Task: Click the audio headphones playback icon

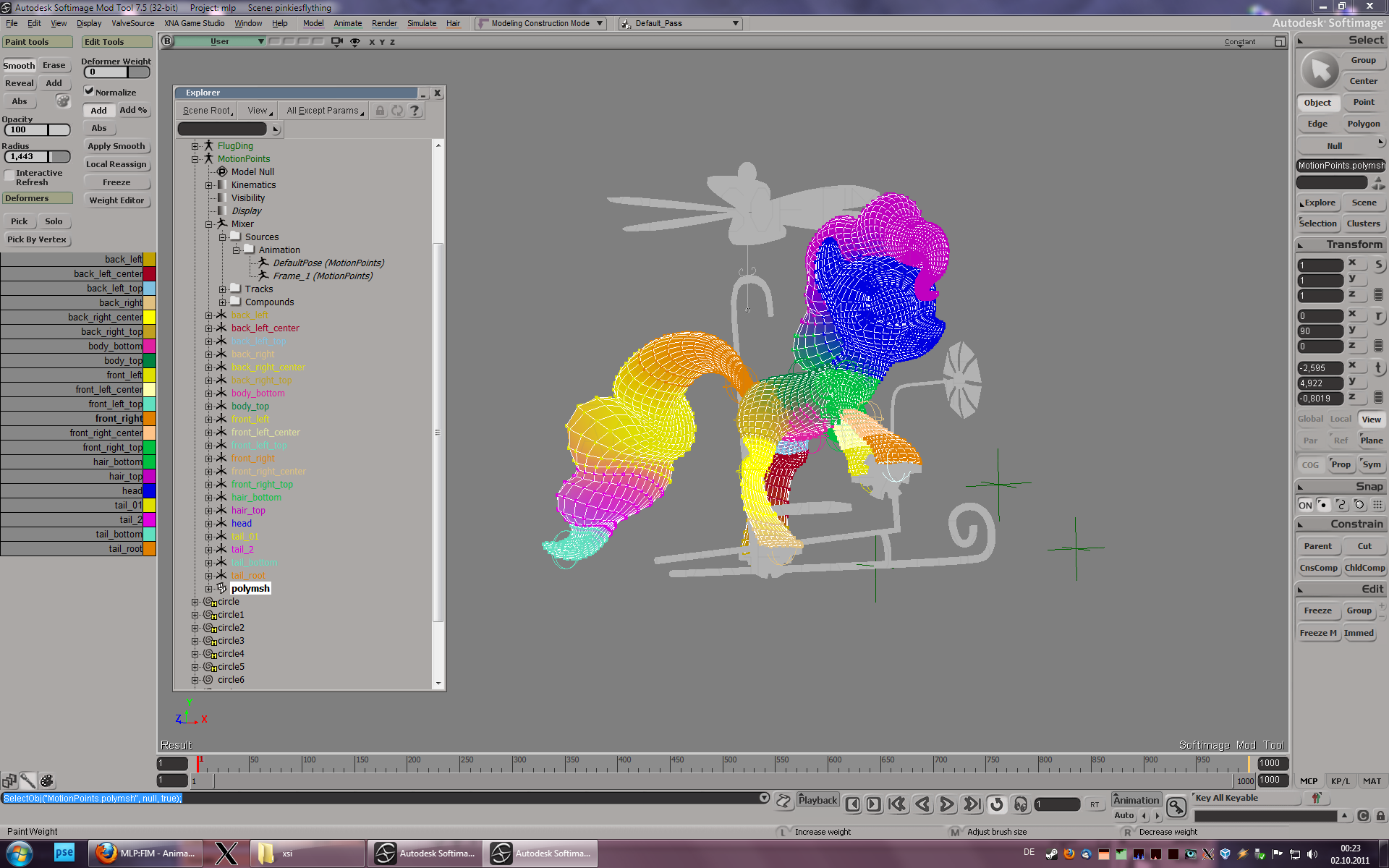Action: pyautogui.click(x=1021, y=804)
